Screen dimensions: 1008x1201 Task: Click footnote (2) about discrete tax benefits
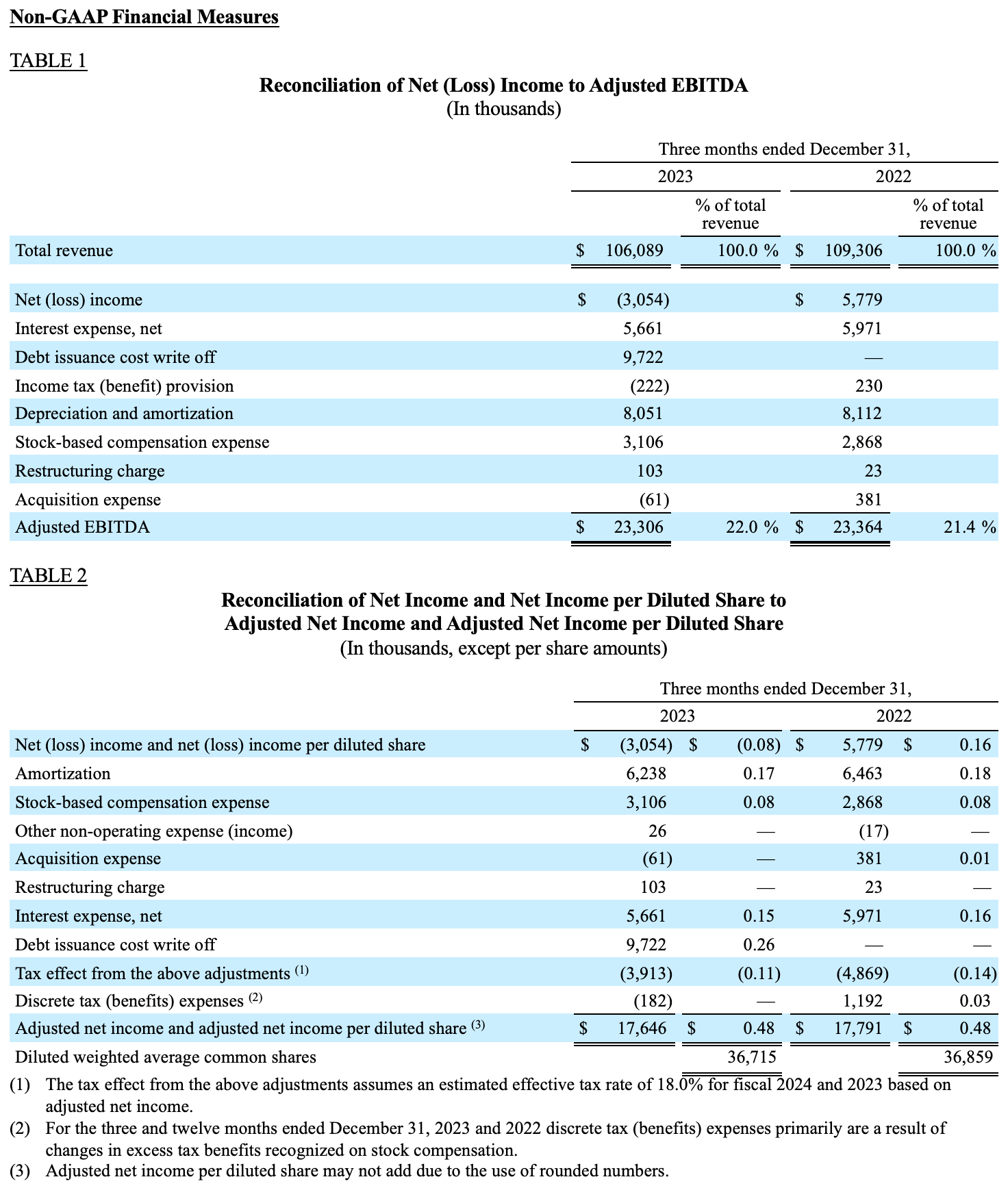[478, 1139]
